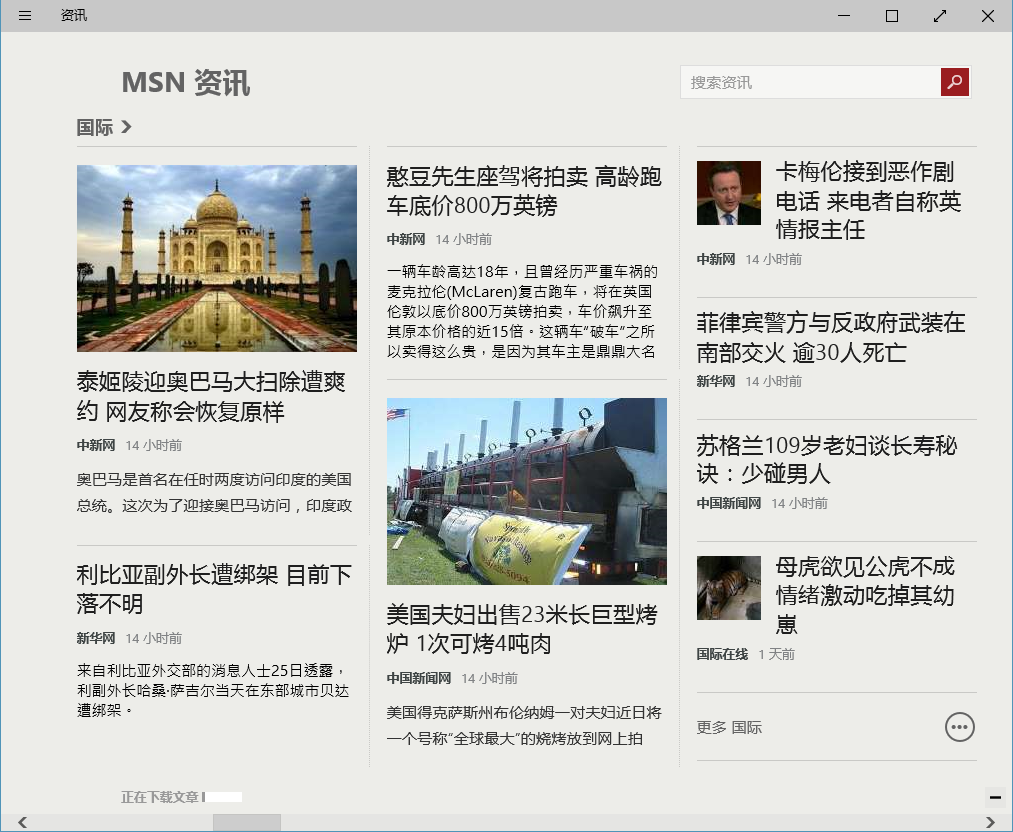Click 中国新闻网 source under 苏格兰 headline
The image size is (1013, 832).
point(729,503)
